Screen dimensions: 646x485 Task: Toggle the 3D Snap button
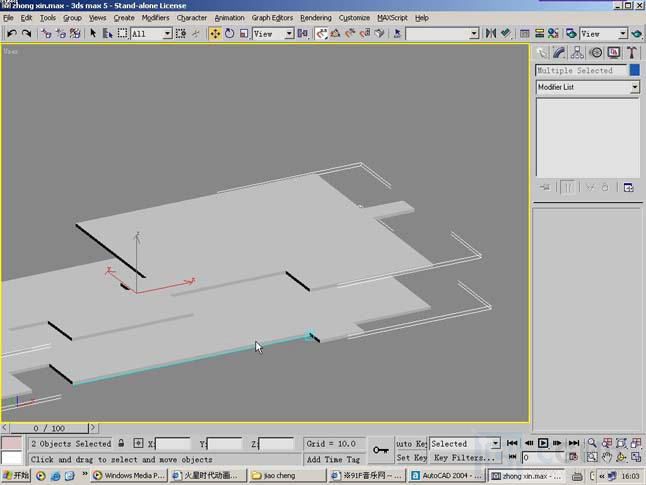[x=321, y=33]
